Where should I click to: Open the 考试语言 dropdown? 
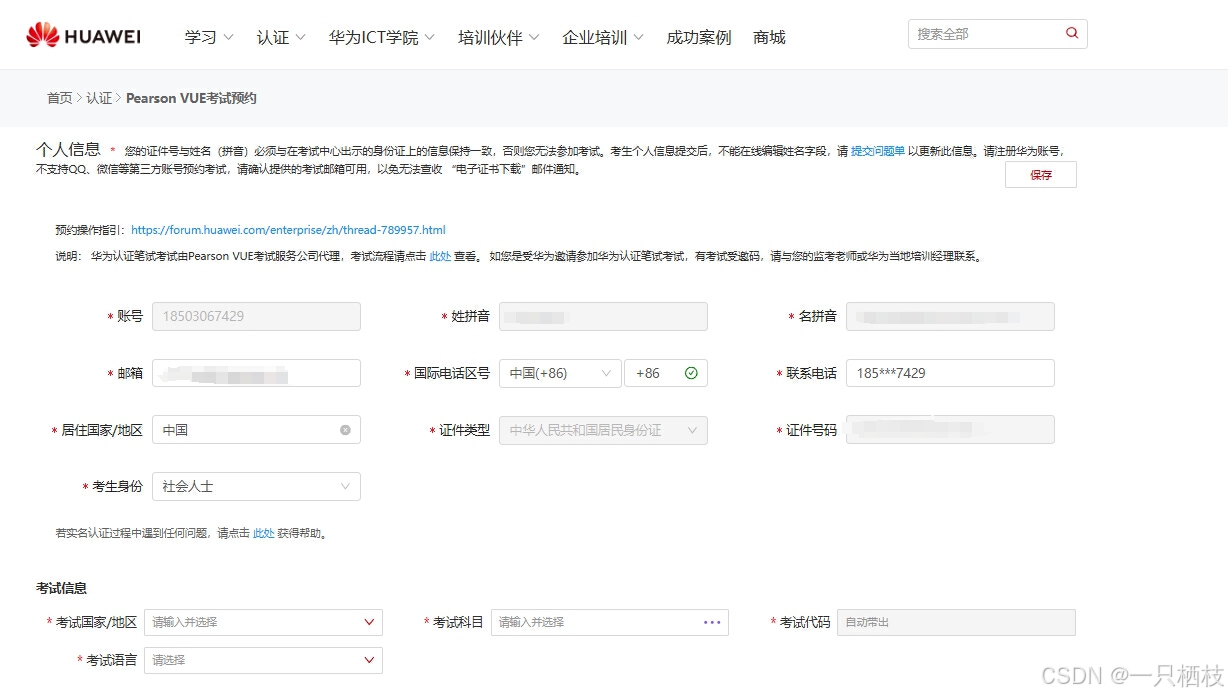tap(263, 660)
